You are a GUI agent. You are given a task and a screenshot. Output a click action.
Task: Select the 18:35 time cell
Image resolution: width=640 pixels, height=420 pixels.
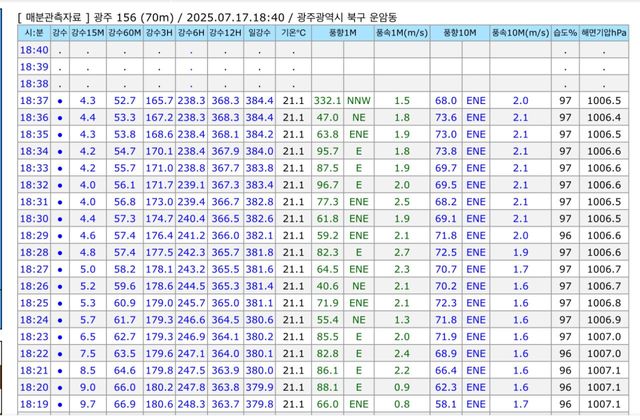(x=34, y=134)
